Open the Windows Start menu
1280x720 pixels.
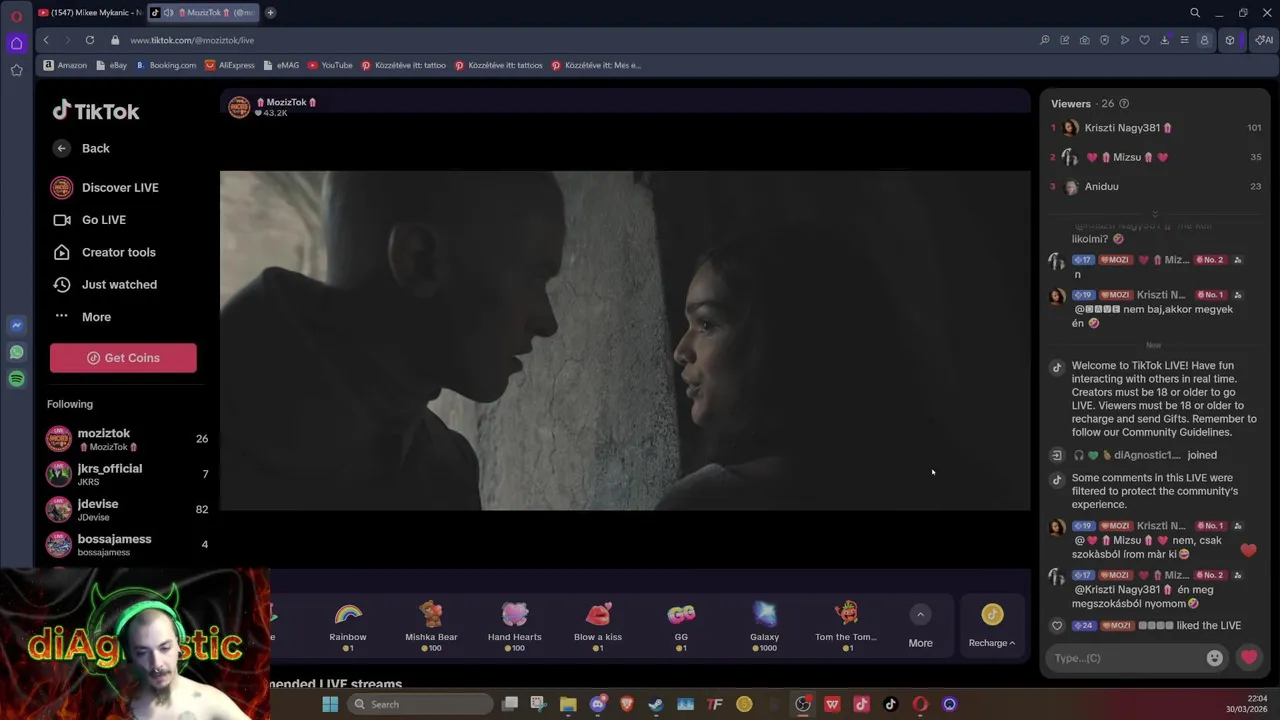[330, 704]
